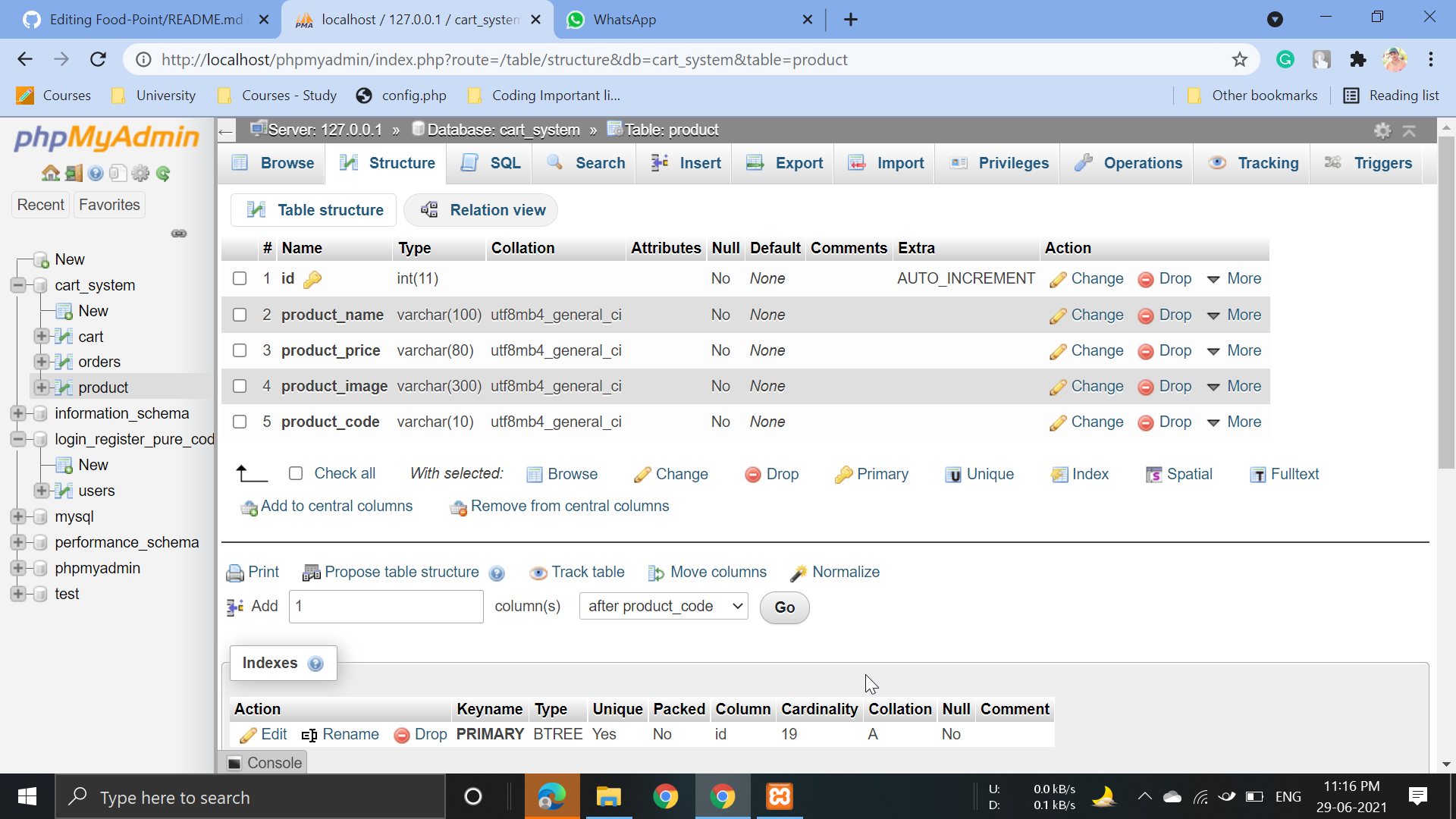Open the SQL tab
Image resolution: width=1456 pixels, height=819 pixels.
click(x=491, y=163)
